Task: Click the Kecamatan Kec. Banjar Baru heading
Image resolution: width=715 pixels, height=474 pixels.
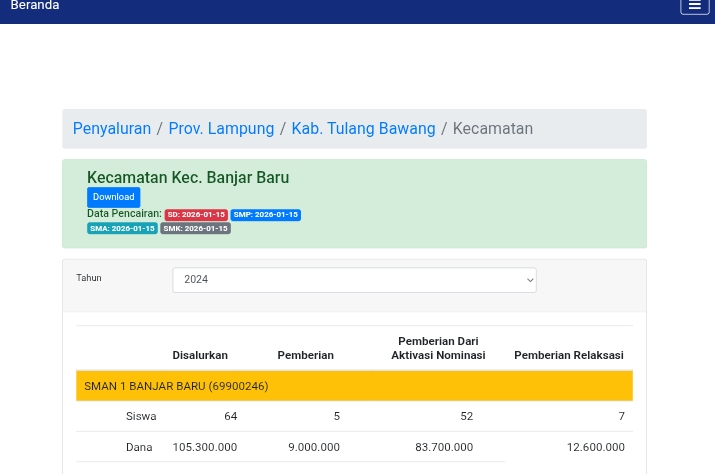Action: pos(188,177)
